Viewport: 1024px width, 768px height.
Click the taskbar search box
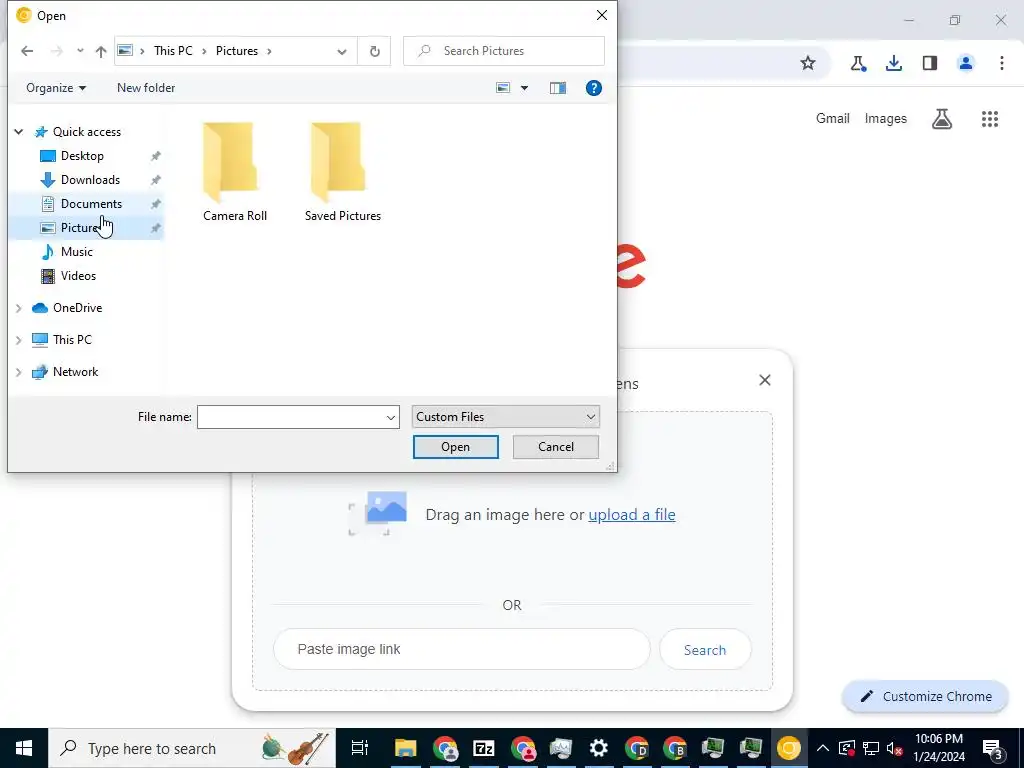[192, 748]
